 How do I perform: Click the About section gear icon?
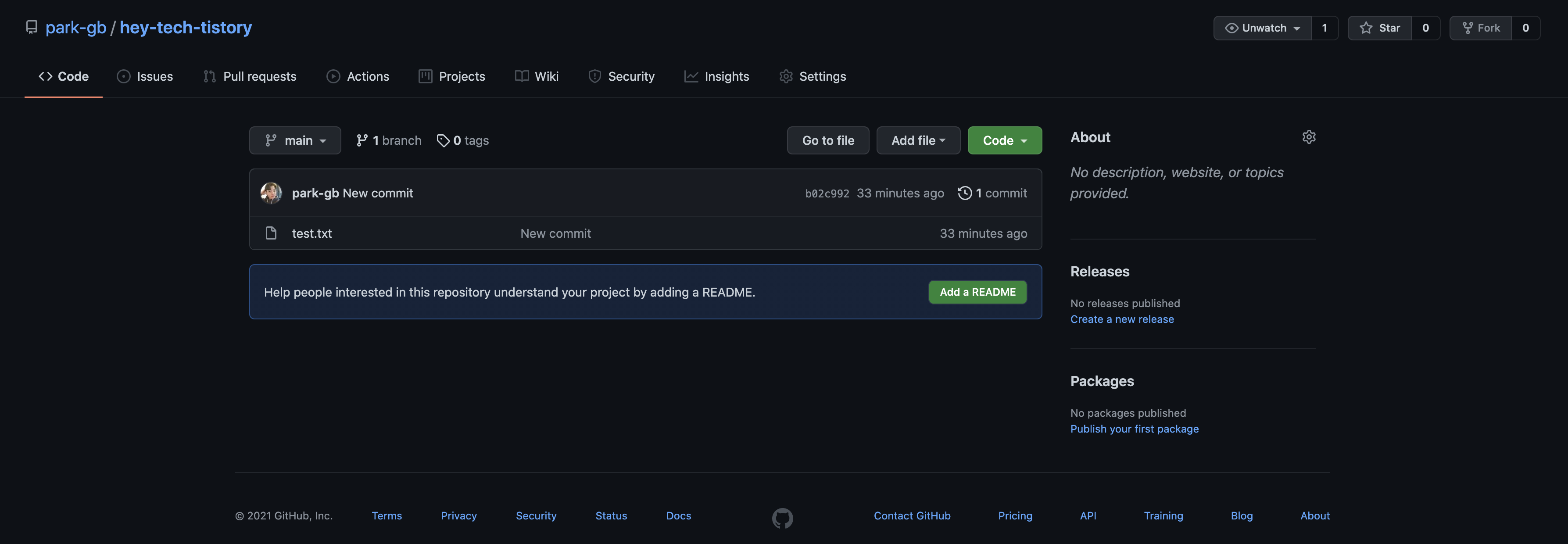click(x=1309, y=137)
